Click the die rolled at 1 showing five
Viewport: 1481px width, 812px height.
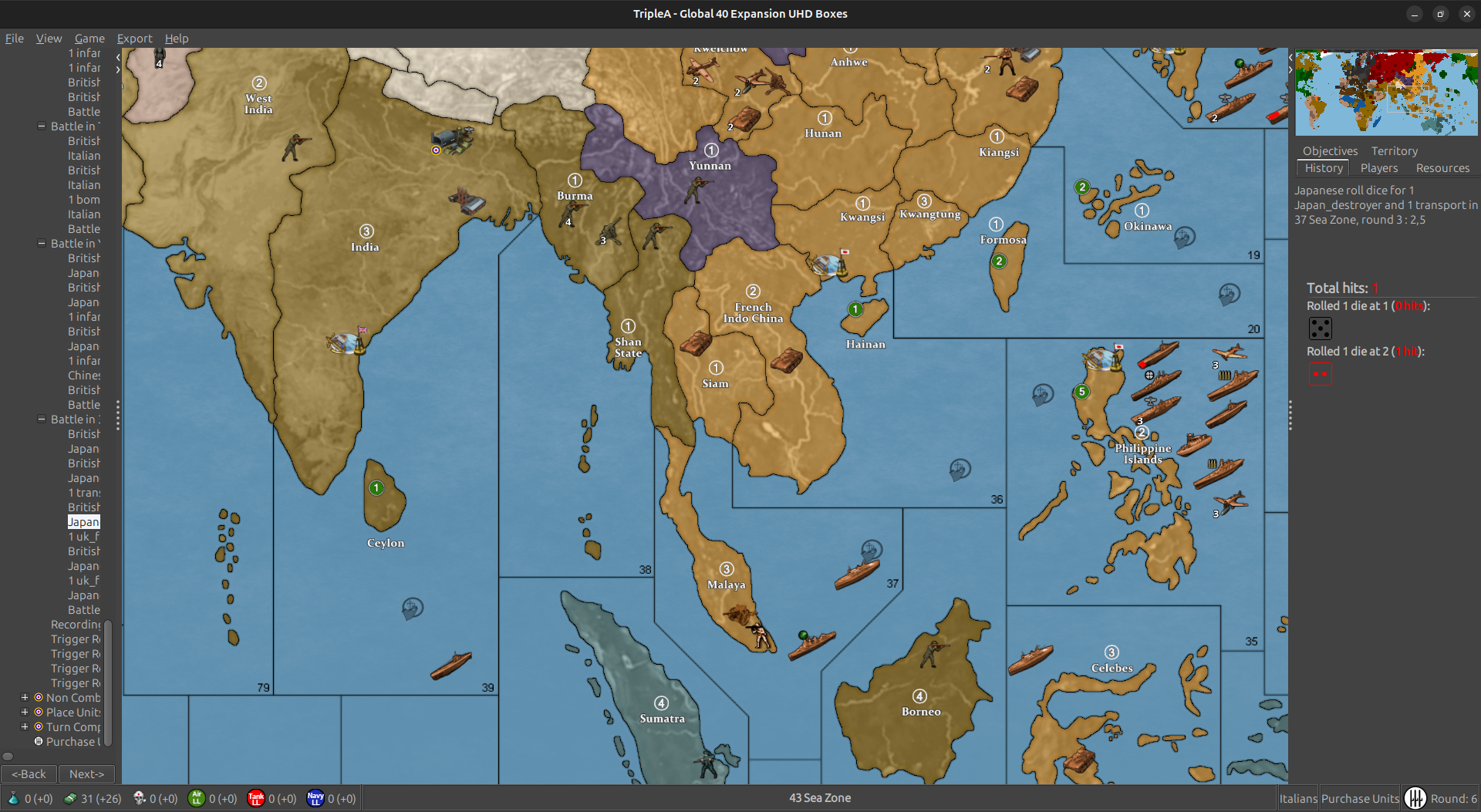(x=1320, y=328)
